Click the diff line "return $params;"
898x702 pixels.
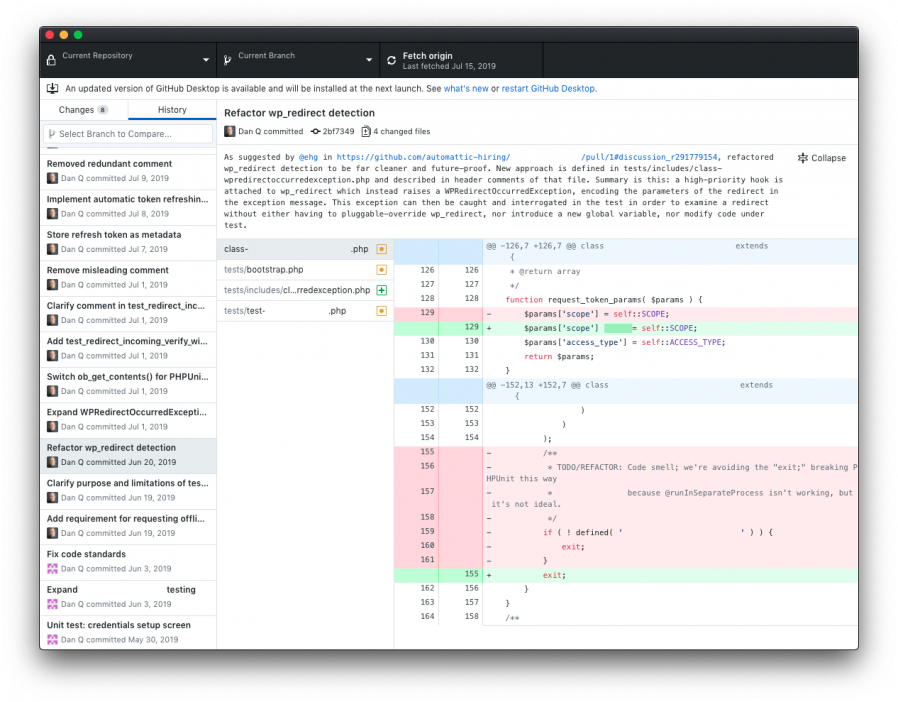625,356
